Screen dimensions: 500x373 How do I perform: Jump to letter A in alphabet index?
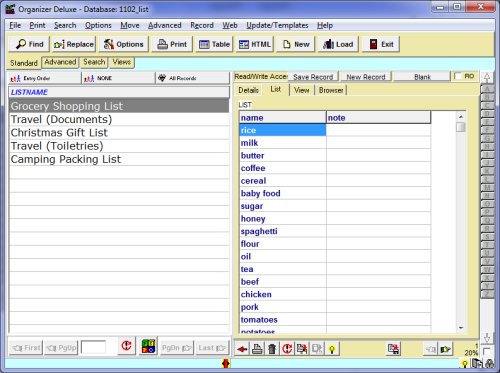click(x=487, y=89)
